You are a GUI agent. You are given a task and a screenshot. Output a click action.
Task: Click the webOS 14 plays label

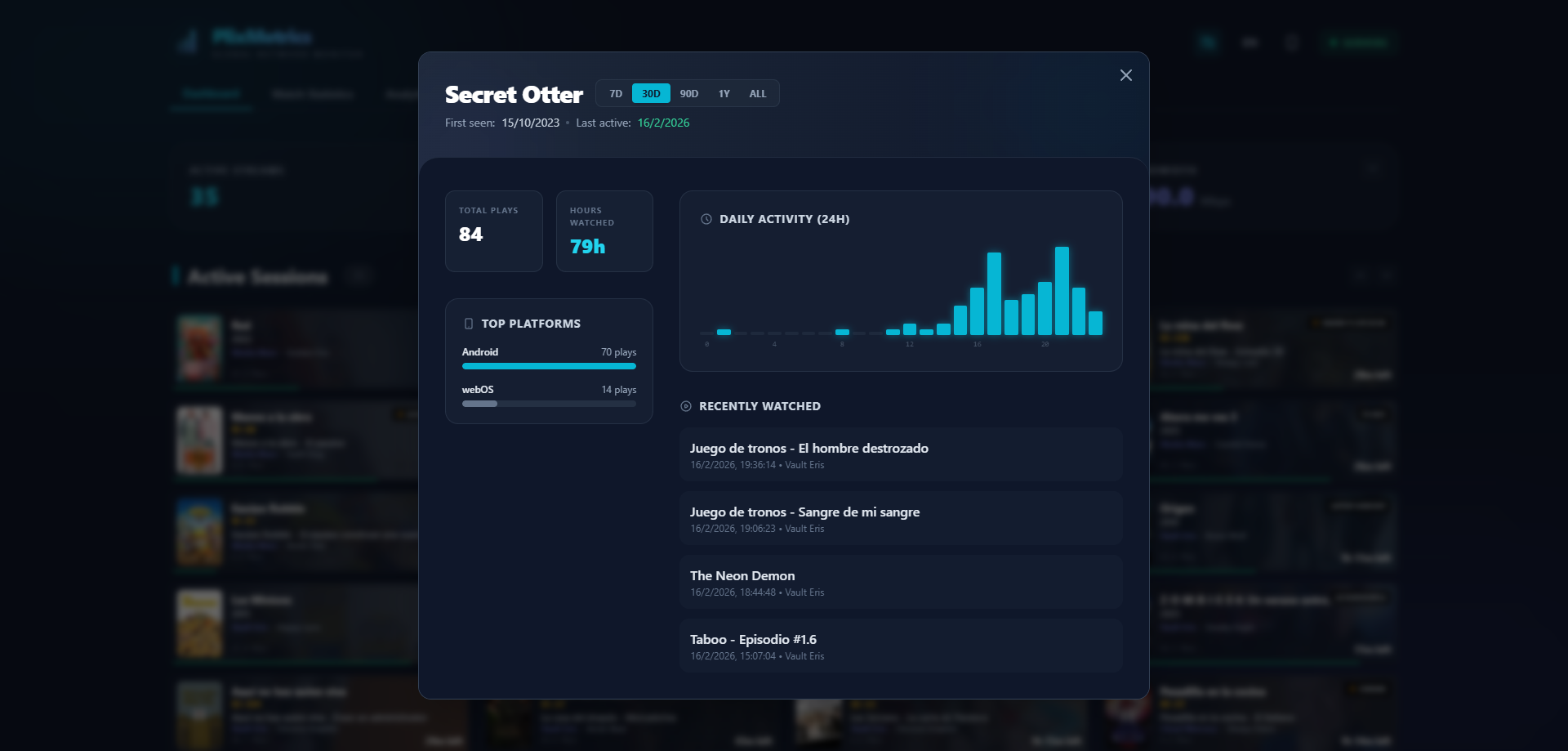pos(618,390)
